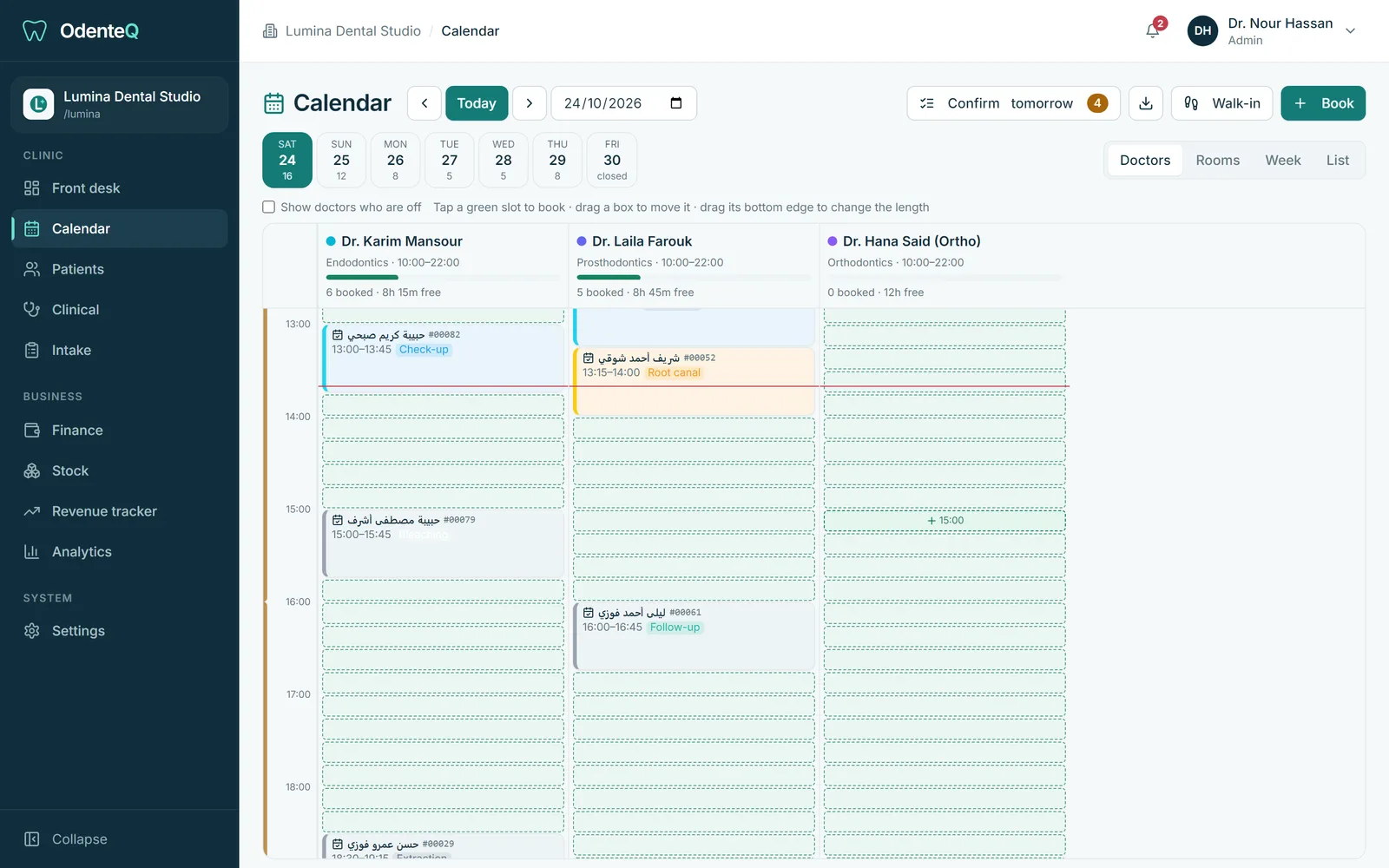
Task: Collapse the sidebar
Action: (120, 839)
